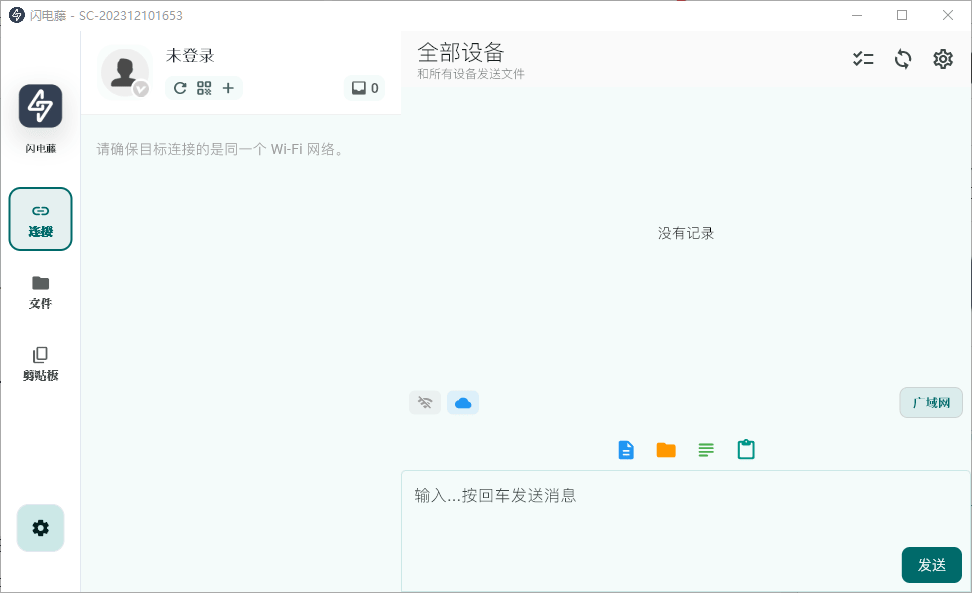Toggle the blue cloud connection mode
The height and width of the screenshot is (593, 972).
pyautogui.click(x=463, y=402)
